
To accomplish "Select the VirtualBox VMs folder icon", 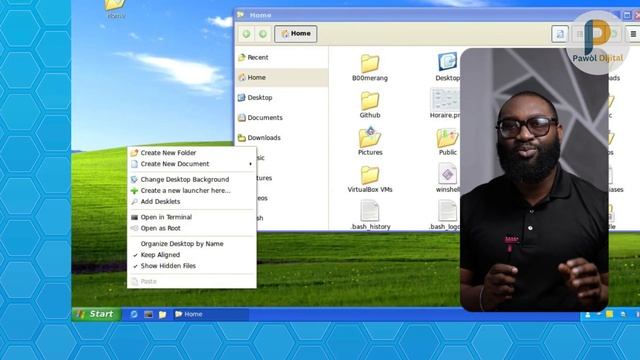I will (370, 175).
